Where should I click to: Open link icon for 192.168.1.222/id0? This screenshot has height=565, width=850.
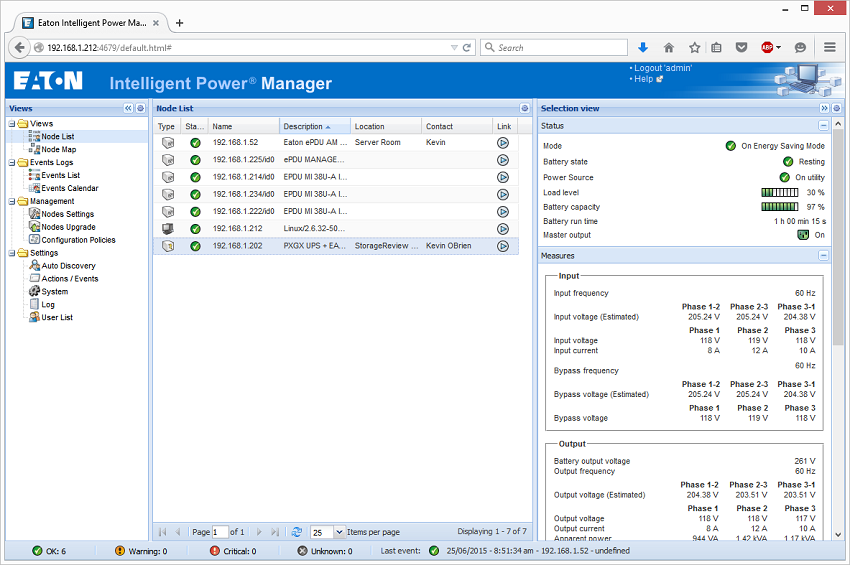[503, 211]
